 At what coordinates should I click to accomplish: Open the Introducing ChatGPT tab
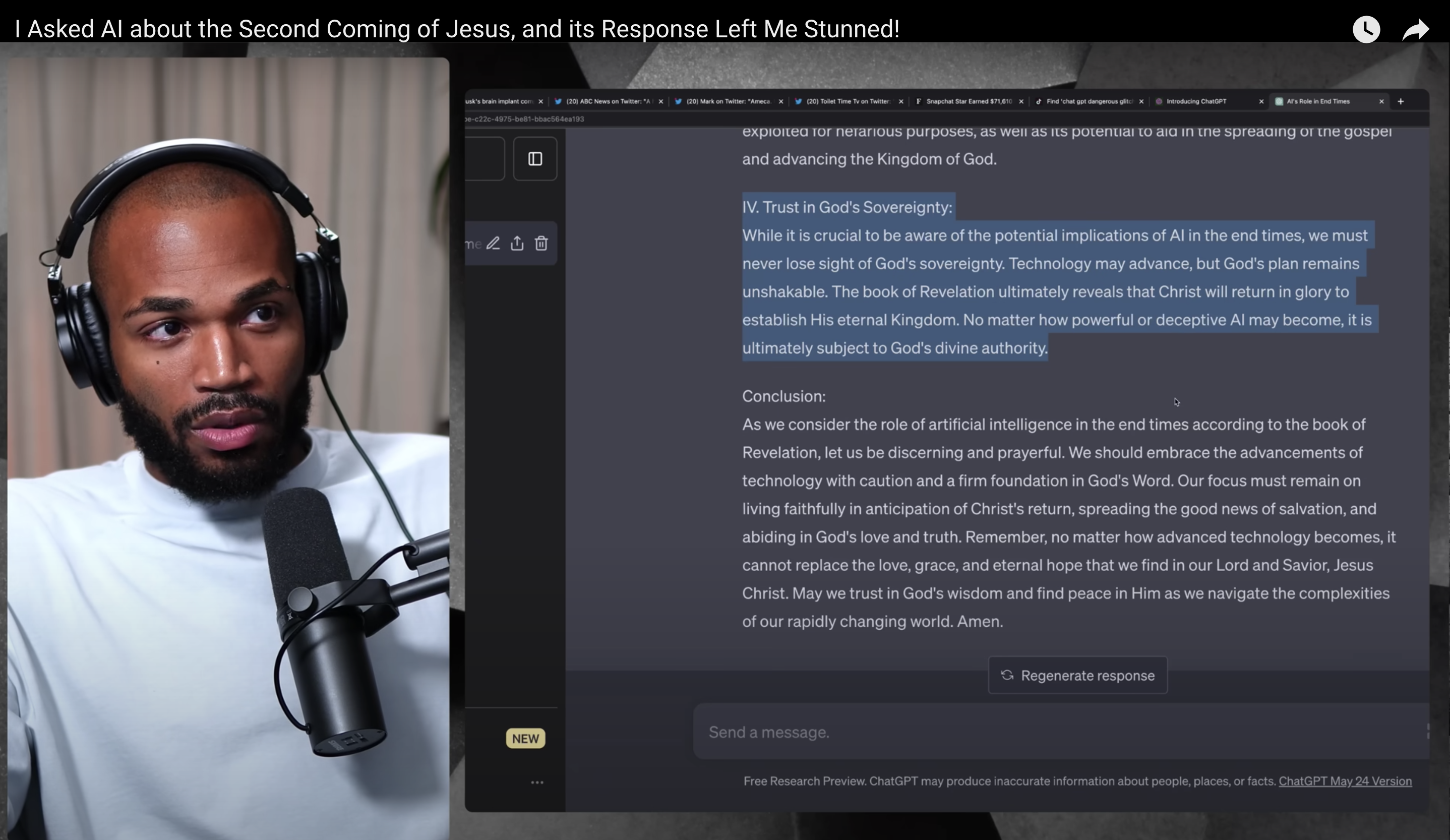[1209, 101]
